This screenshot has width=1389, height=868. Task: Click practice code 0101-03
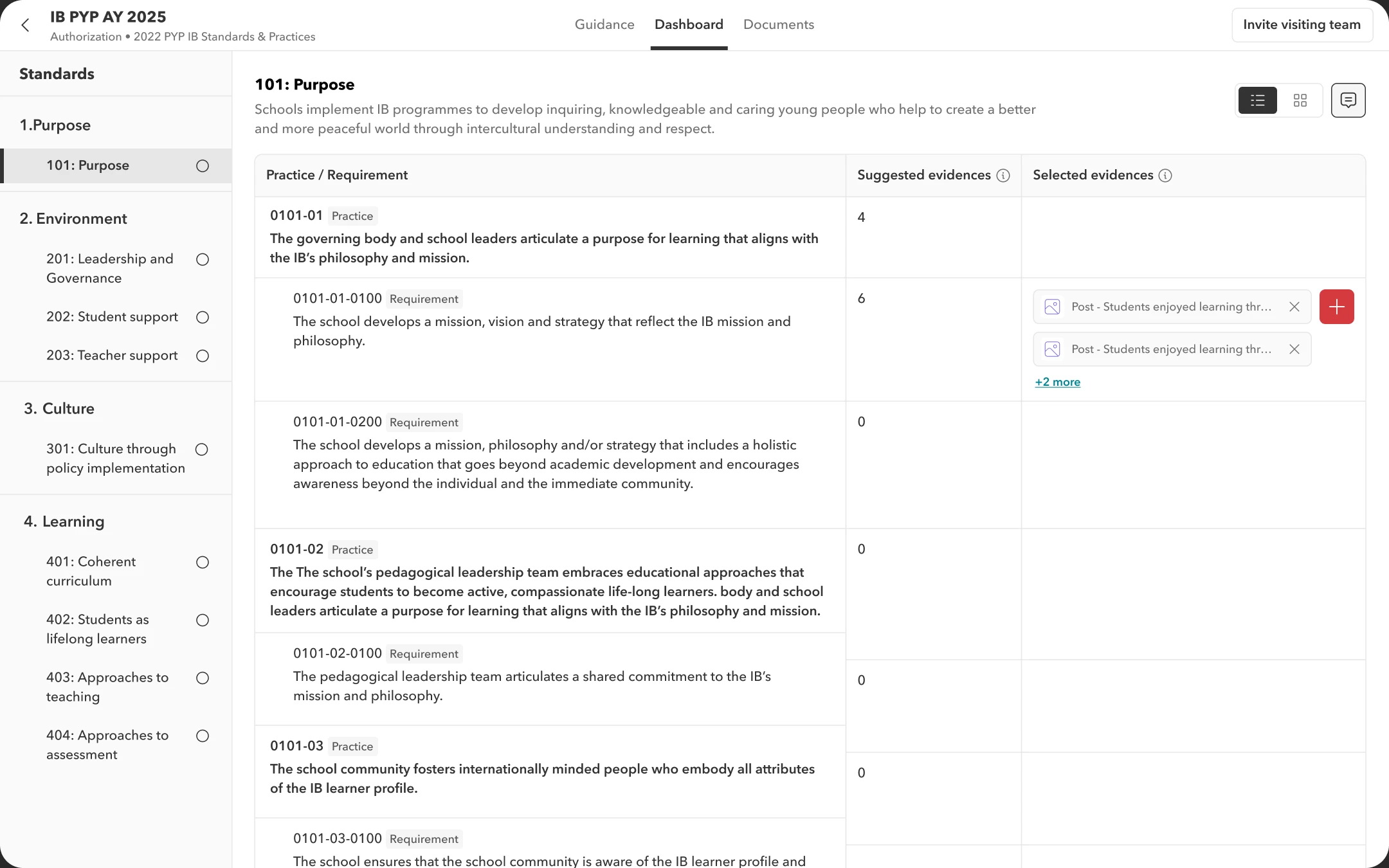coord(296,746)
